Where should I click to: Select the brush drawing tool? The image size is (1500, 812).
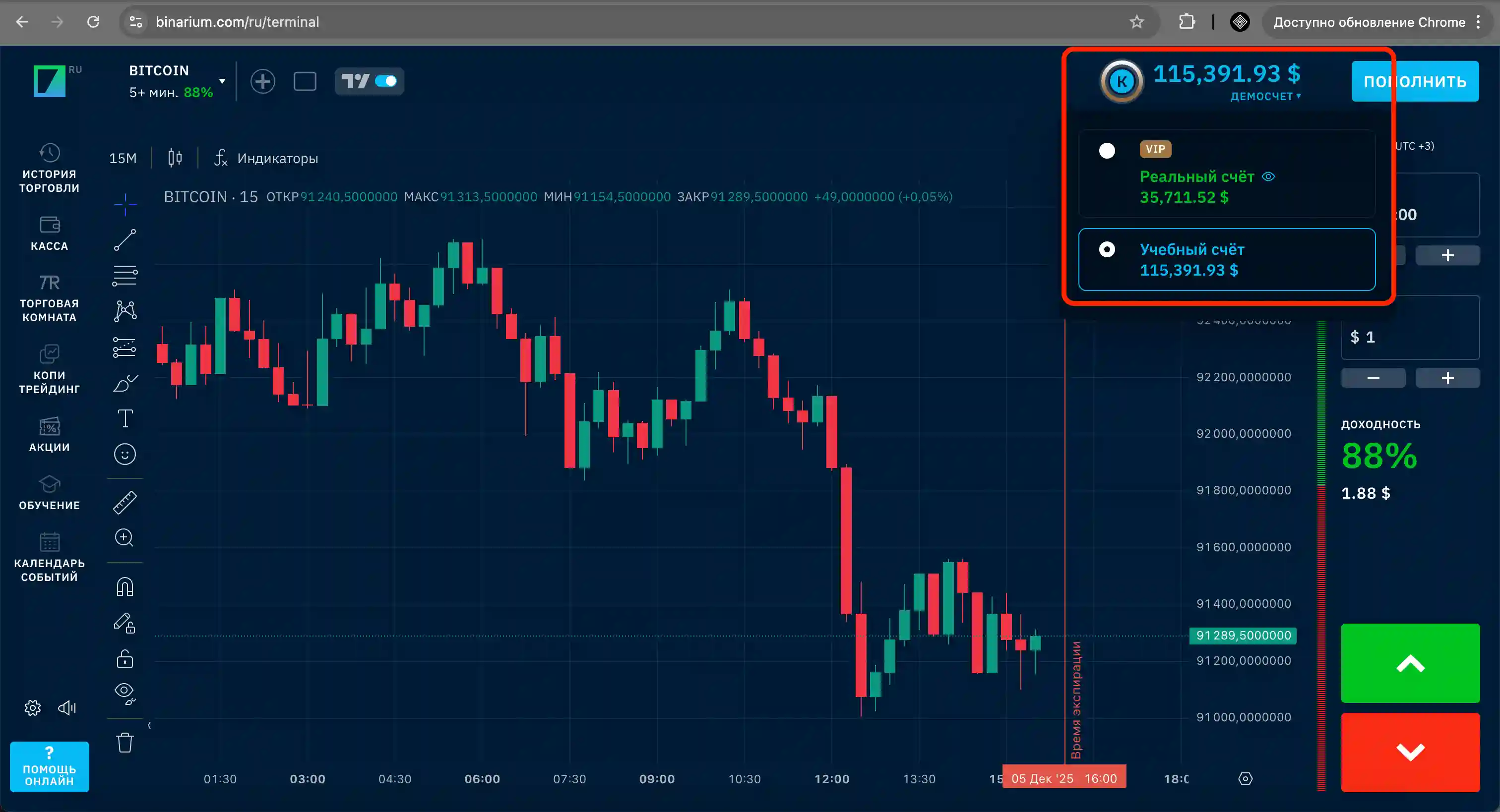pyautogui.click(x=125, y=383)
